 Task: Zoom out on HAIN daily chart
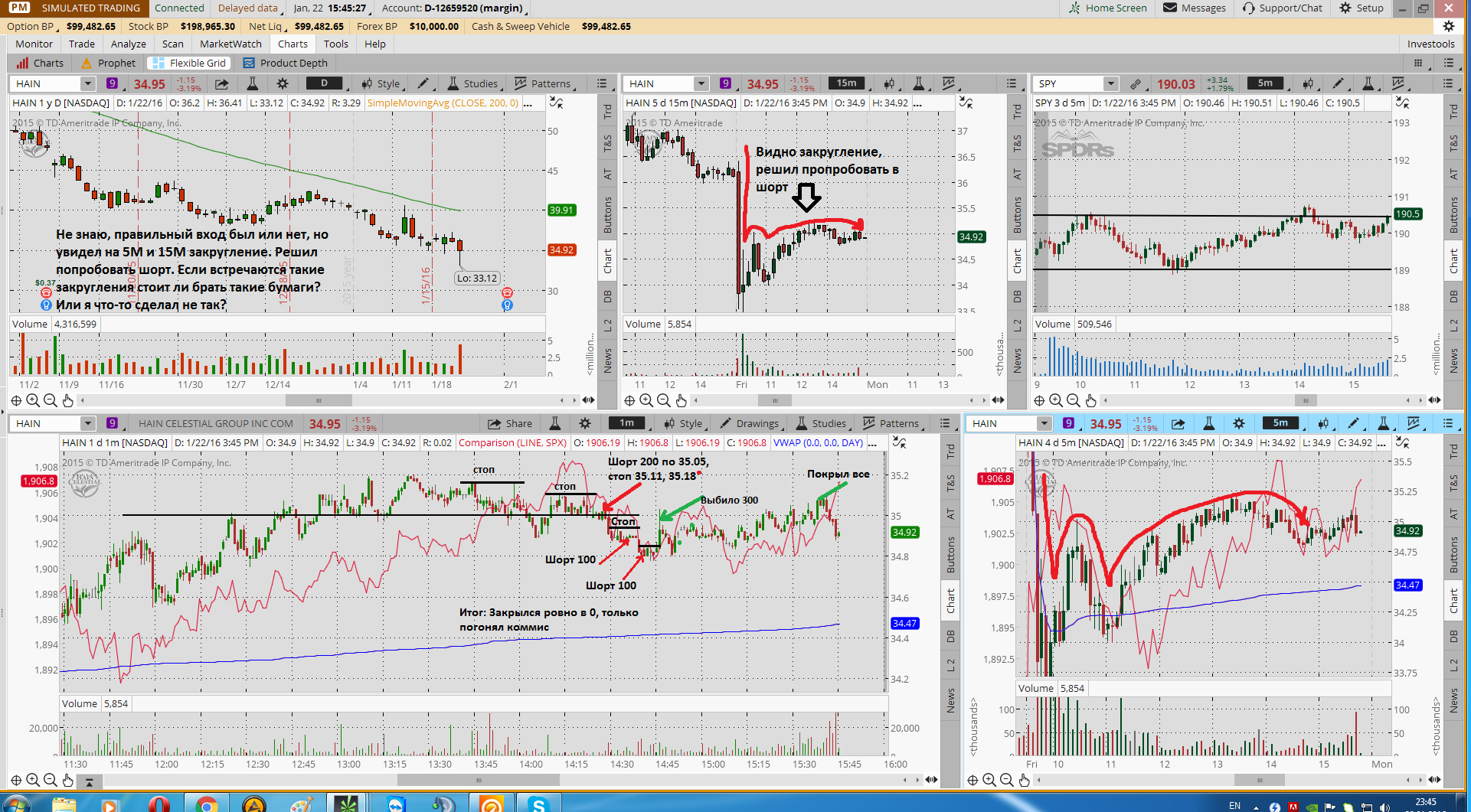tap(50, 400)
